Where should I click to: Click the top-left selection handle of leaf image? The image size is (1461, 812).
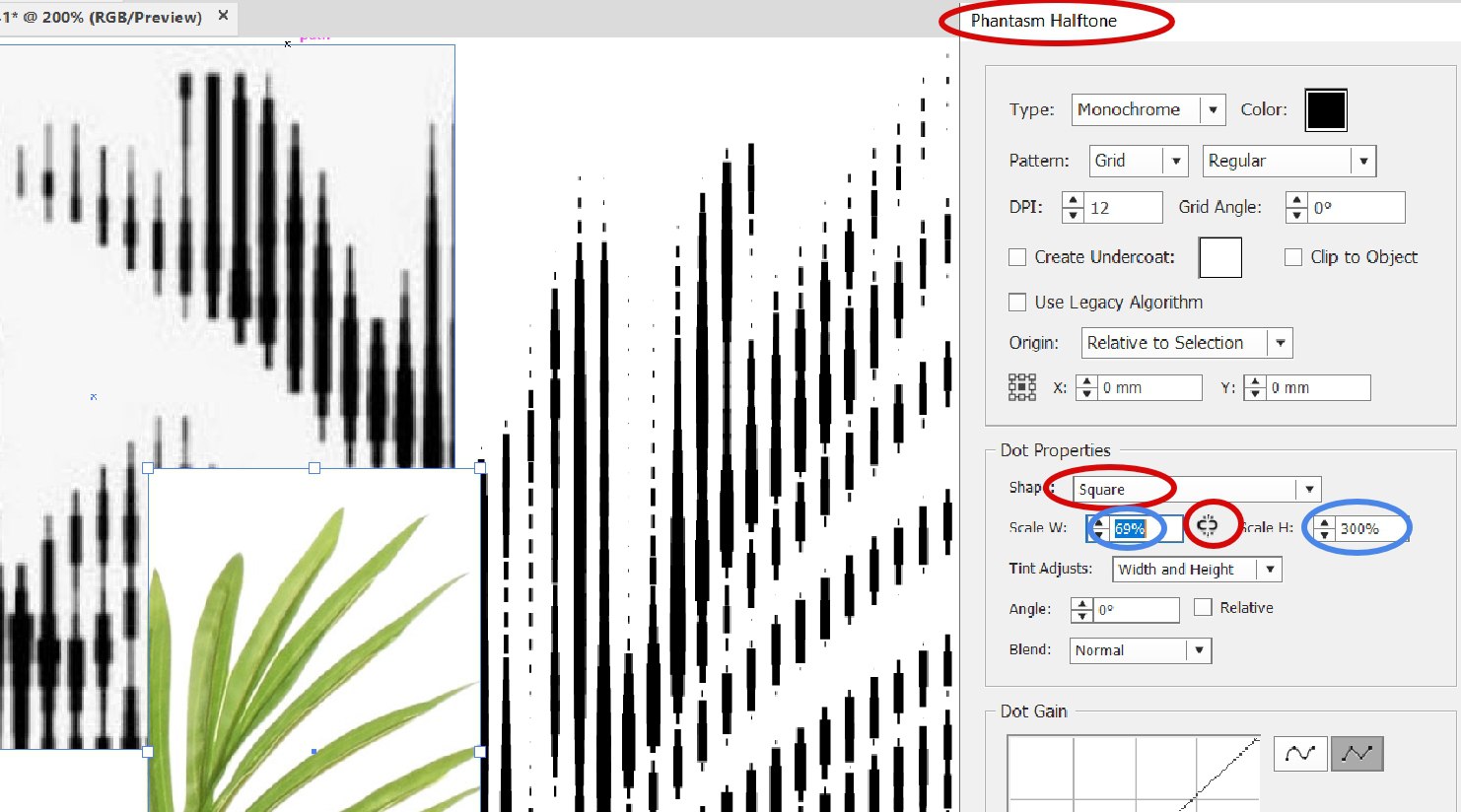(x=149, y=469)
